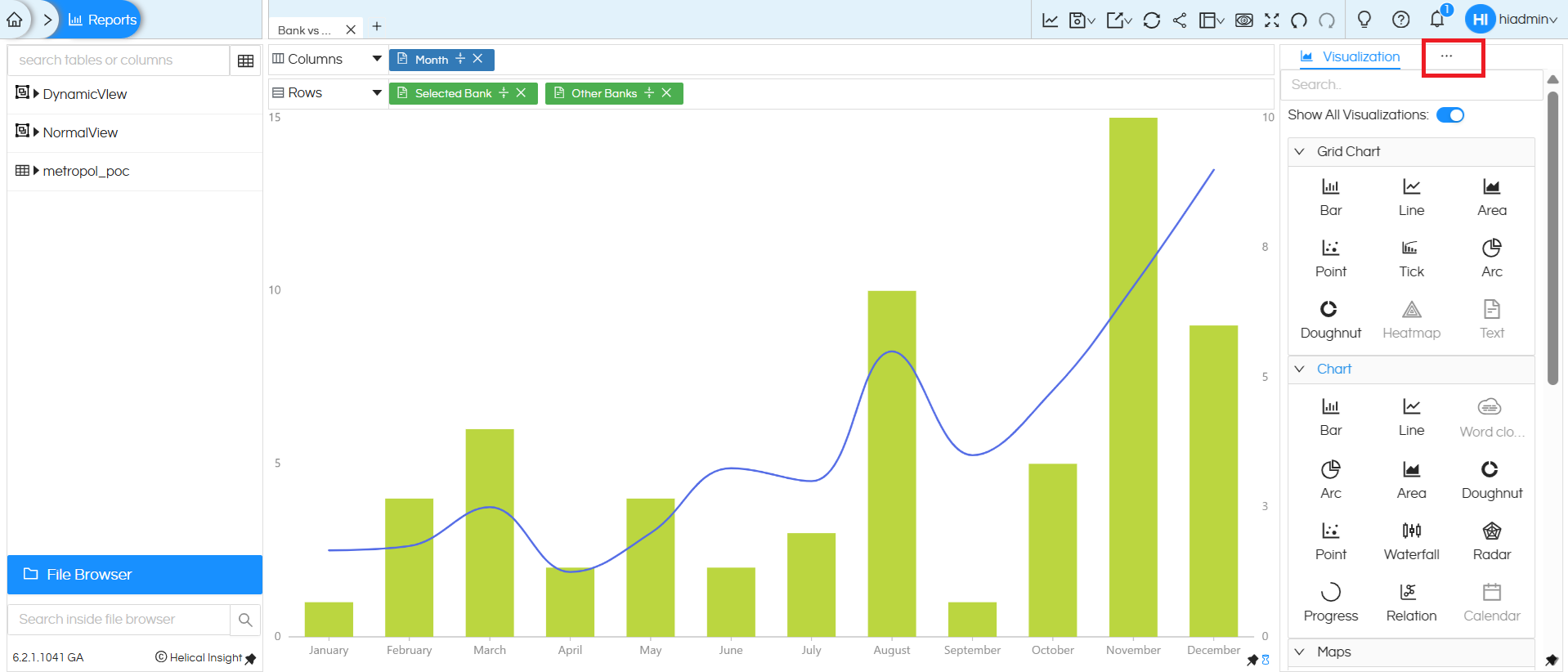
Task: Focus the search tables or columns field
Action: click(x=119, y=60)
